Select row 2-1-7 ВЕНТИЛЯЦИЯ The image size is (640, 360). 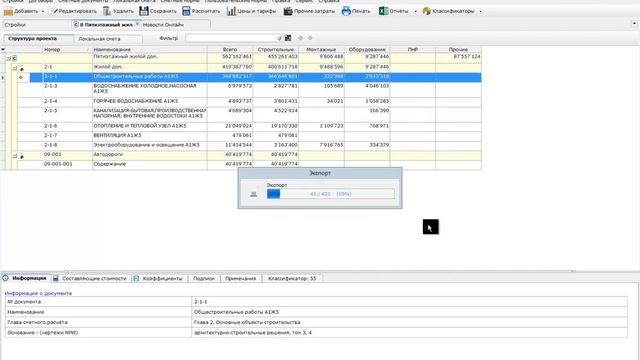[249, 136]
